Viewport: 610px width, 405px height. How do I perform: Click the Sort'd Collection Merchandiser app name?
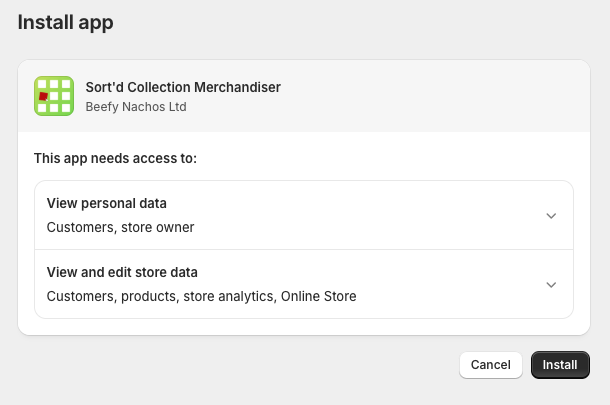point(183,87)
